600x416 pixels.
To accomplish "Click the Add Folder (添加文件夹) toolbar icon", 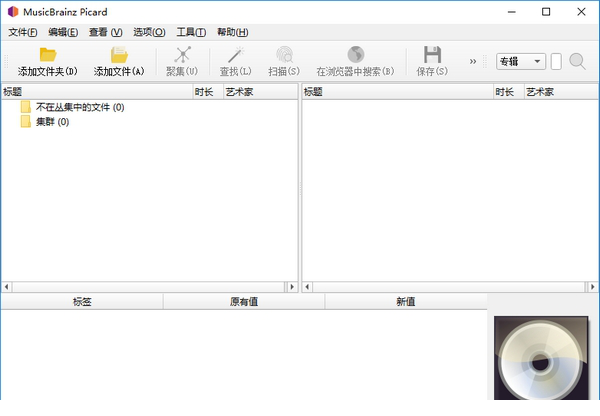I will pyautogui.click(x=47, y=55).
